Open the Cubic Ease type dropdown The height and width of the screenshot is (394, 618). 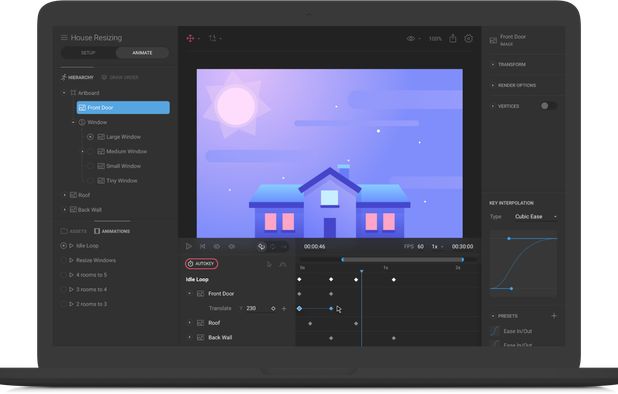pos(536,216)
